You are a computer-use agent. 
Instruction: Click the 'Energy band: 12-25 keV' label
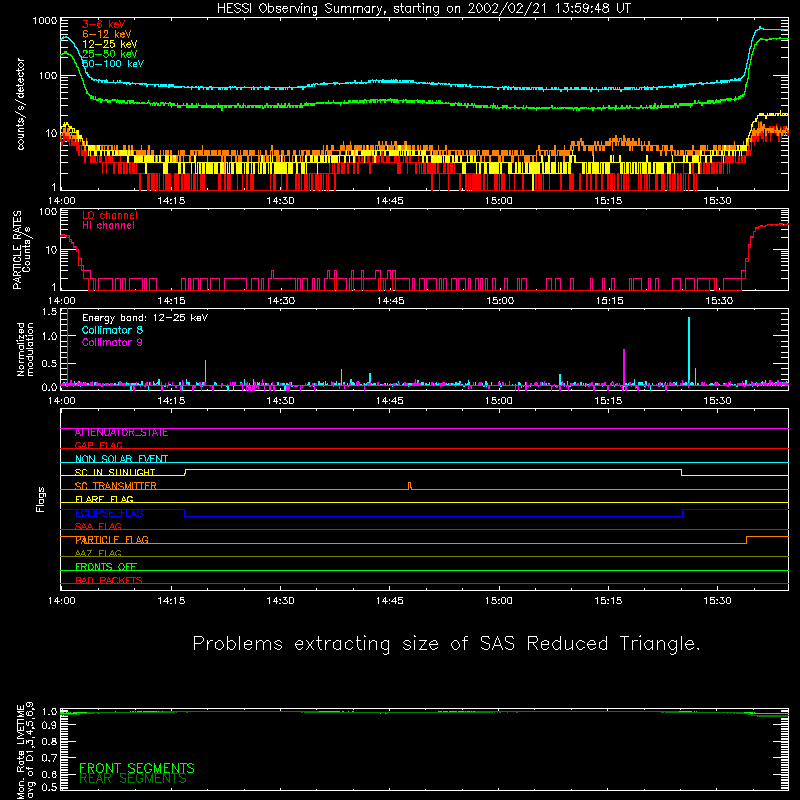145,318
